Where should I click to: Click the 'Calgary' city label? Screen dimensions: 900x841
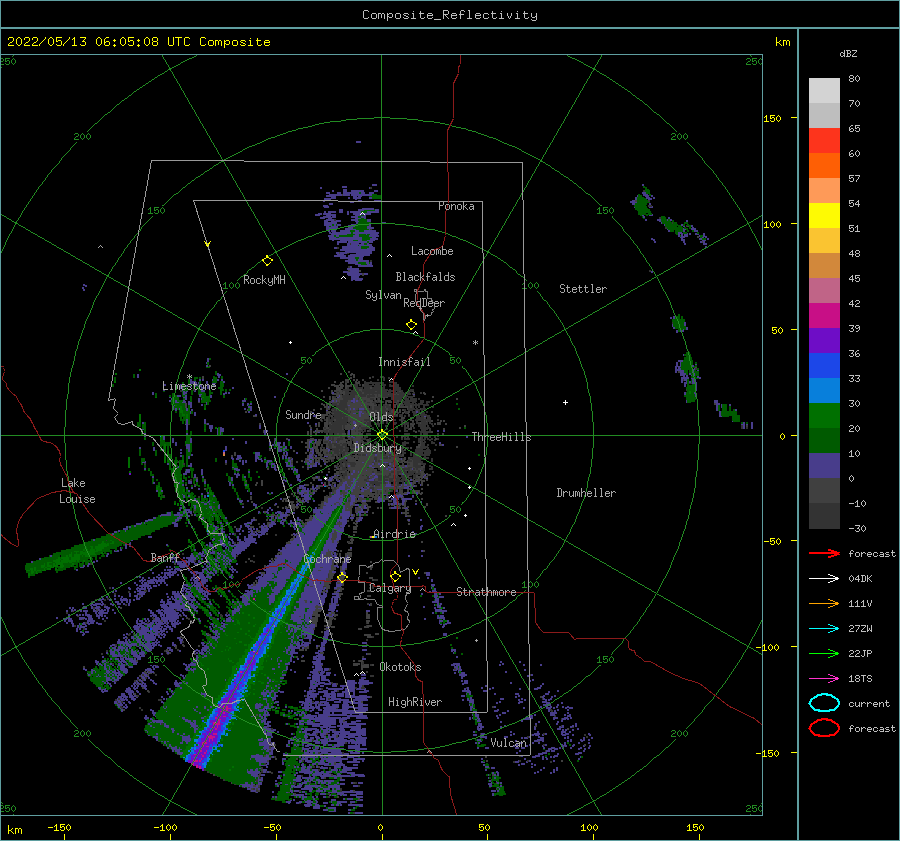tap(390, 588)
